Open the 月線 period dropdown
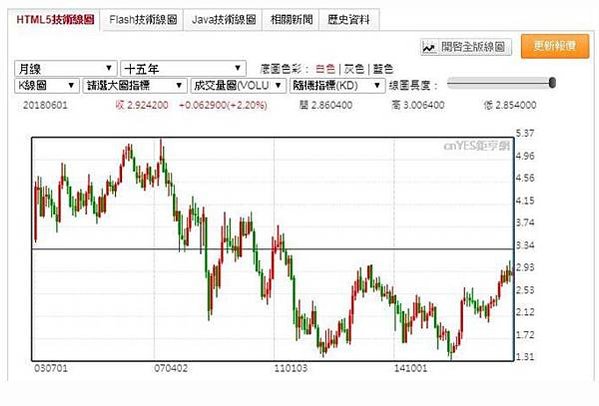Image resolution: width=599 pixels, height=406 pixels. coord(66,69)
